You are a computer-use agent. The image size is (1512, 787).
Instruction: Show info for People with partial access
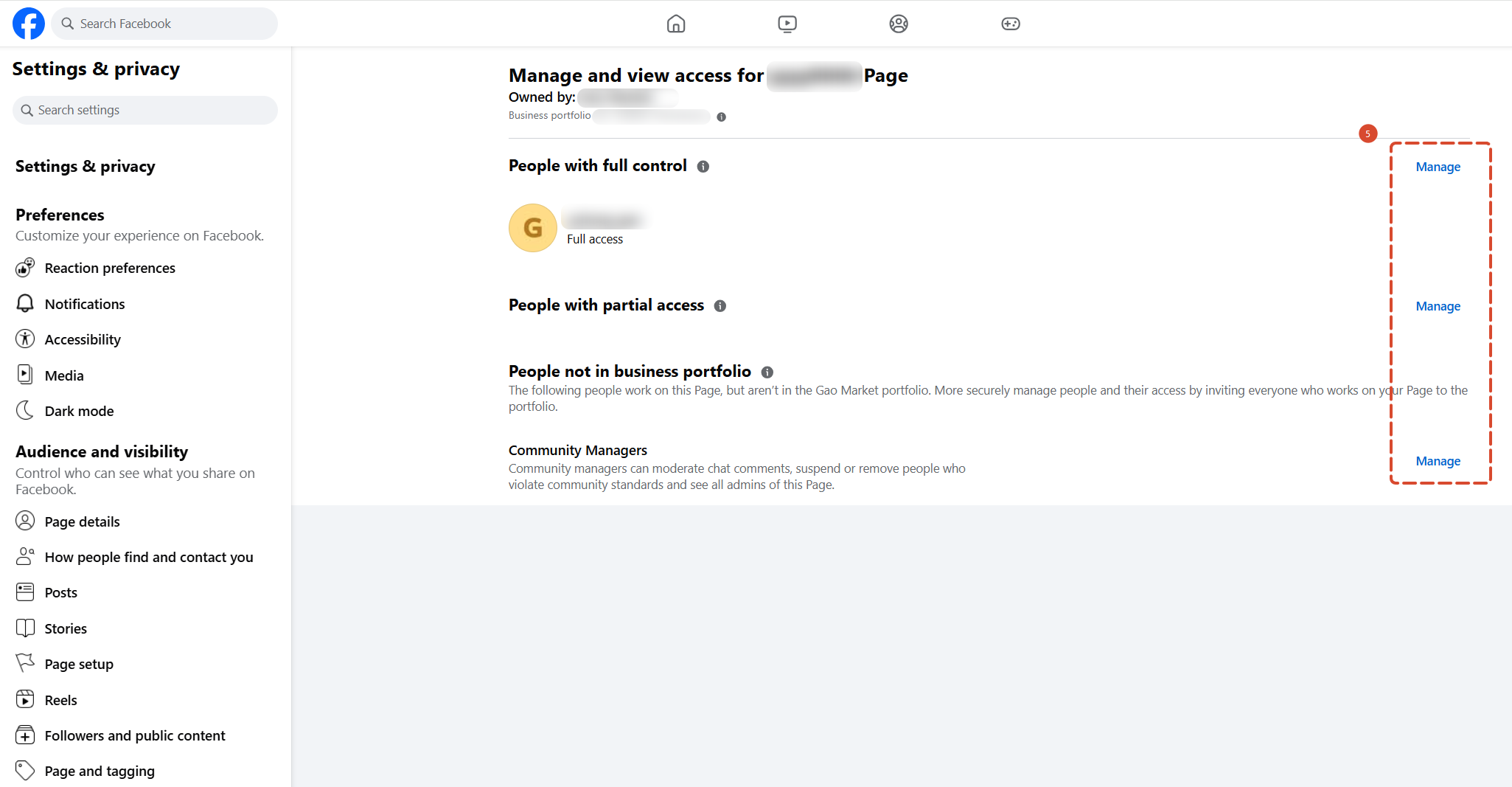pos(720,306)
